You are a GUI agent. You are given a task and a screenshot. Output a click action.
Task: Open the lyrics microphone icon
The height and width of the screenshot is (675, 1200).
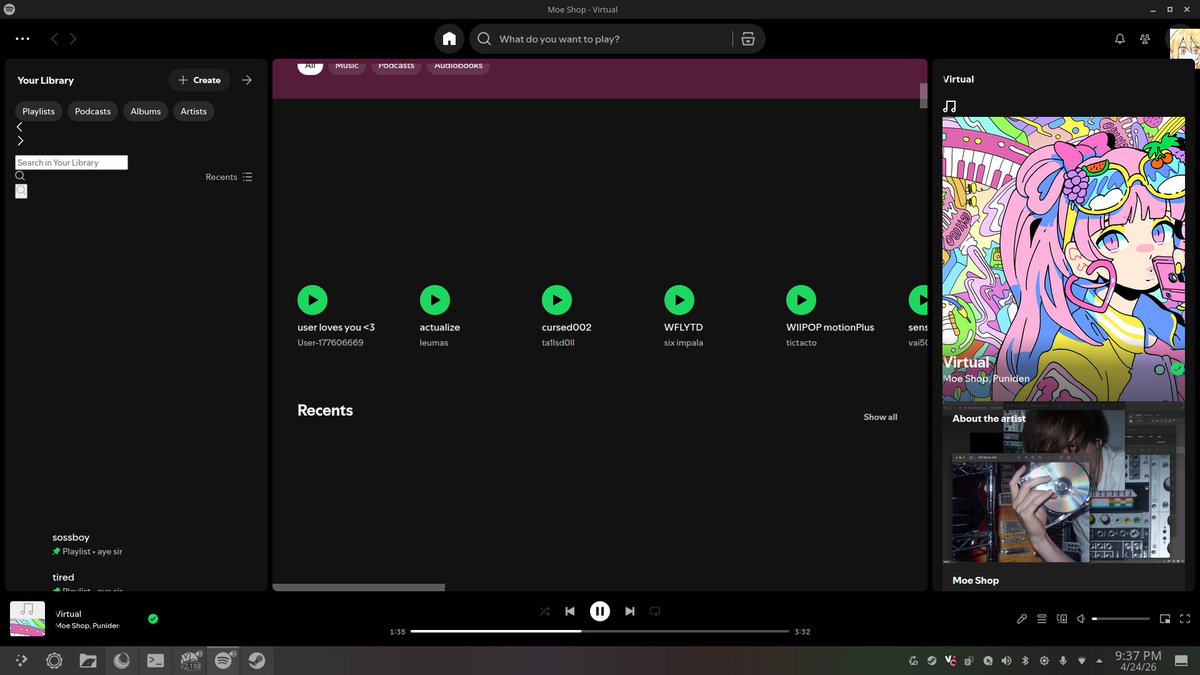pyautogui.click(x=1022, y=619)
